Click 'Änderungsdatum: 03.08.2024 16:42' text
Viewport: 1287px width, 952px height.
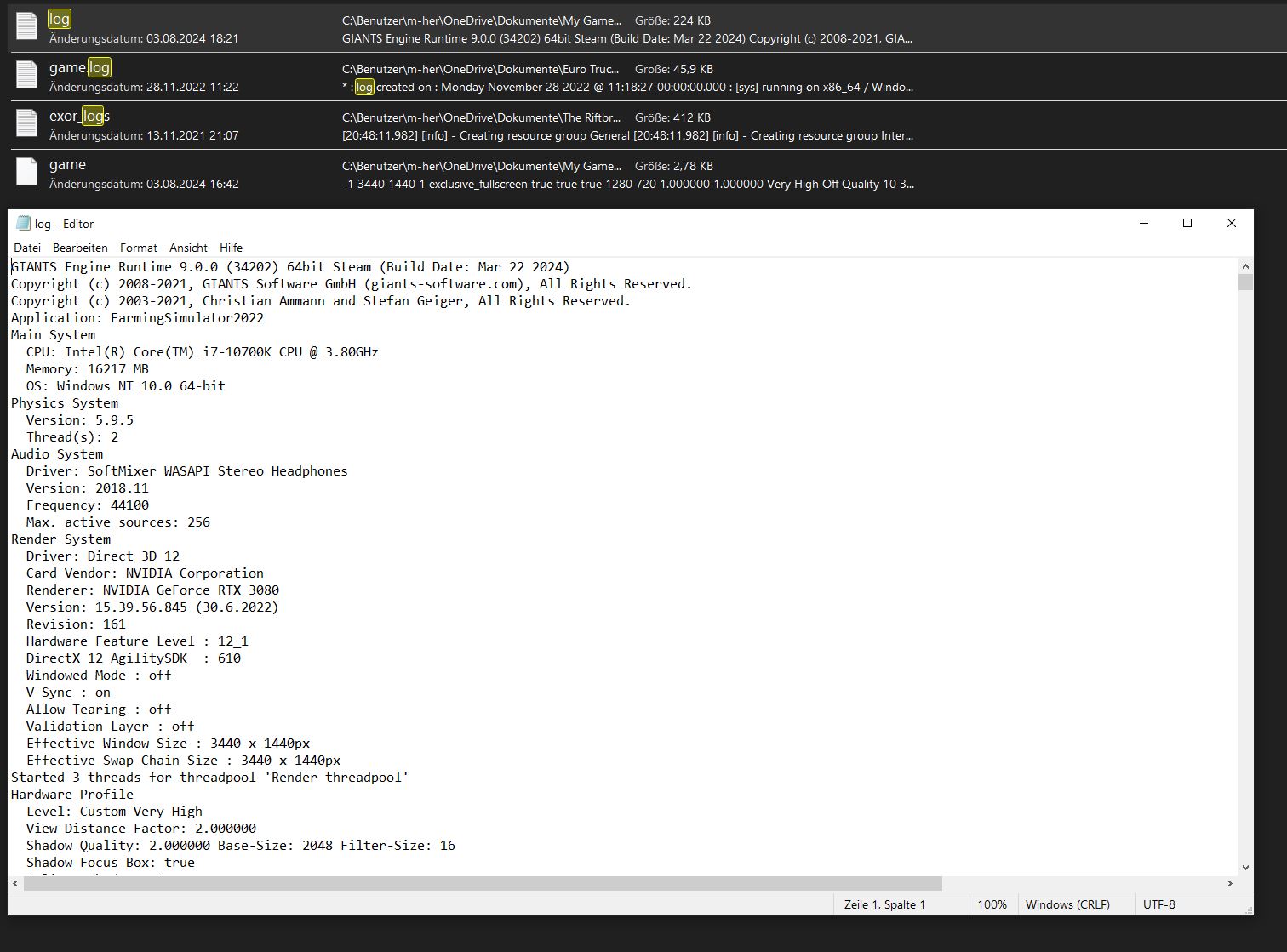click(x=144, y=184)
